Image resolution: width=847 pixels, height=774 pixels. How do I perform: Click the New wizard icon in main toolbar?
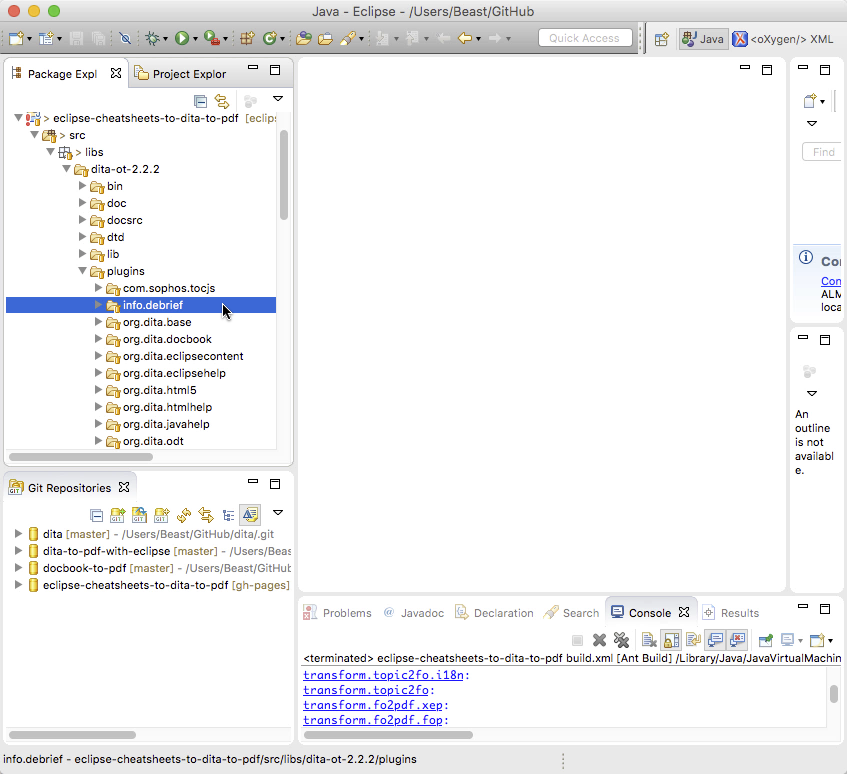pyautogui.click(x=17, y=38)
